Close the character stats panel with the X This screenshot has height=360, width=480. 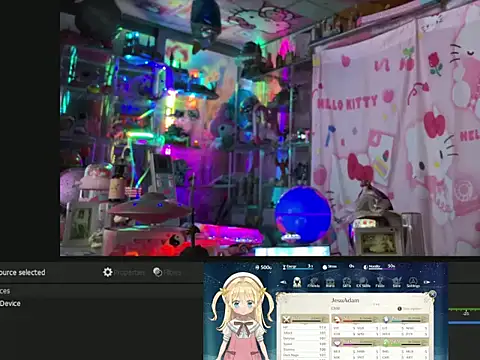pos(432,294)
